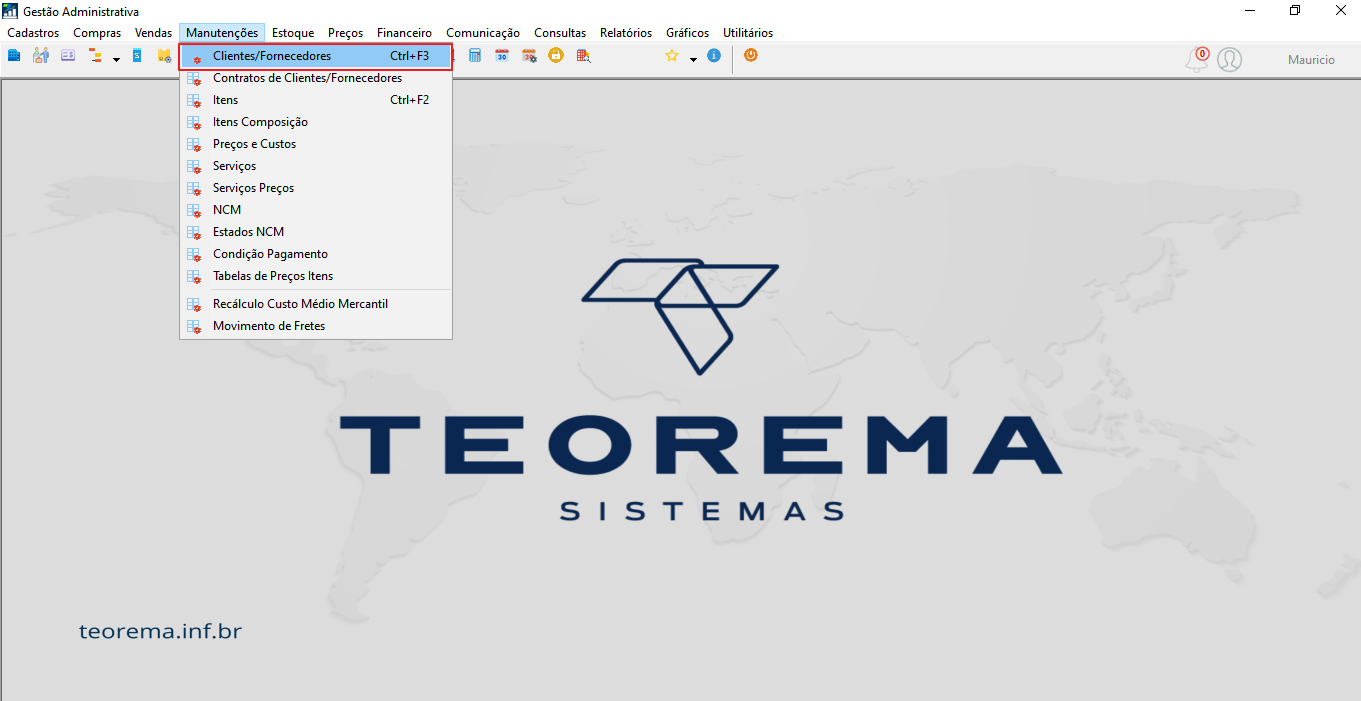
Task: Minimize the Gestão Administrativa window
Action: pos(1250,11)
